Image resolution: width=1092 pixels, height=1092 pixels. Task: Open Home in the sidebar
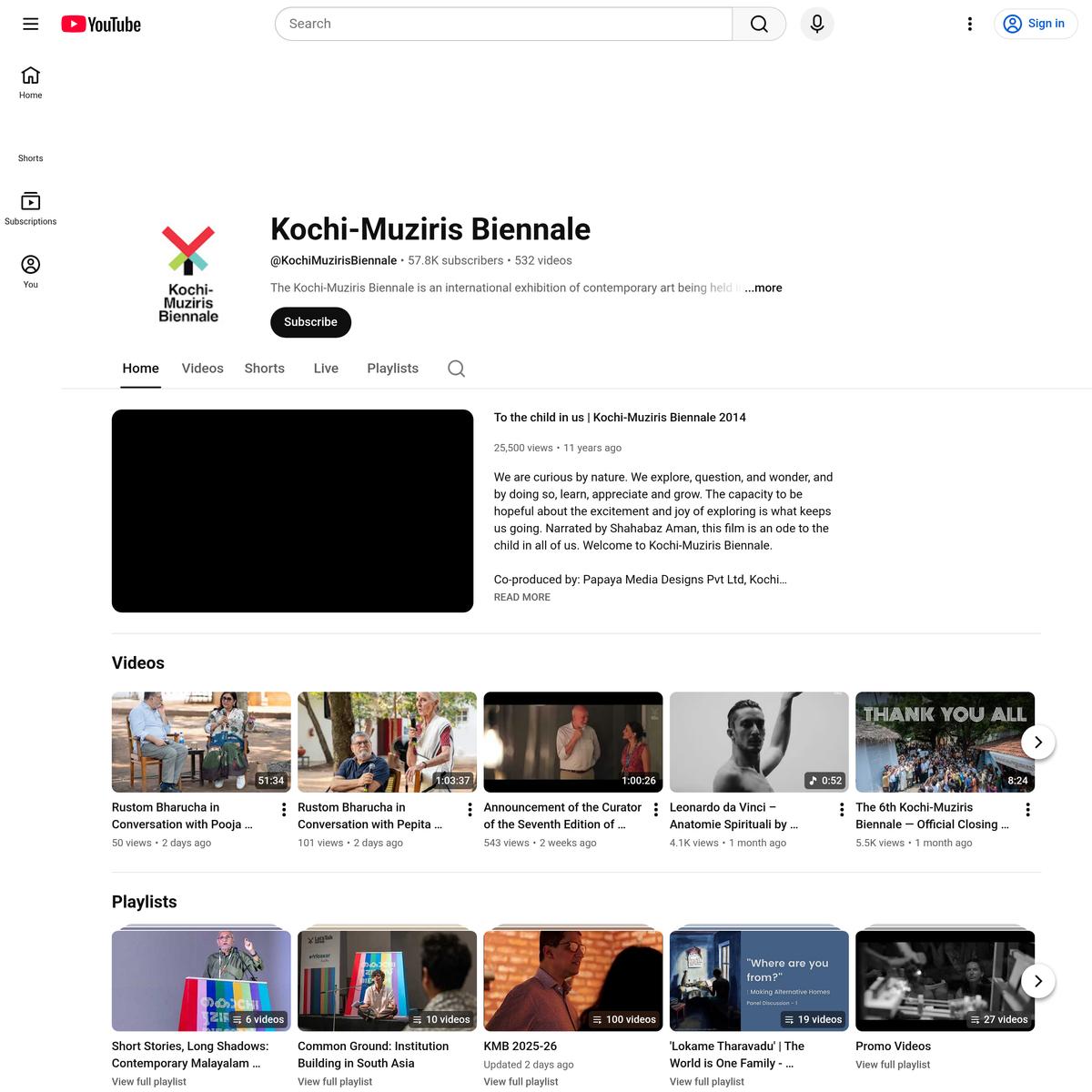coord(31,83)
